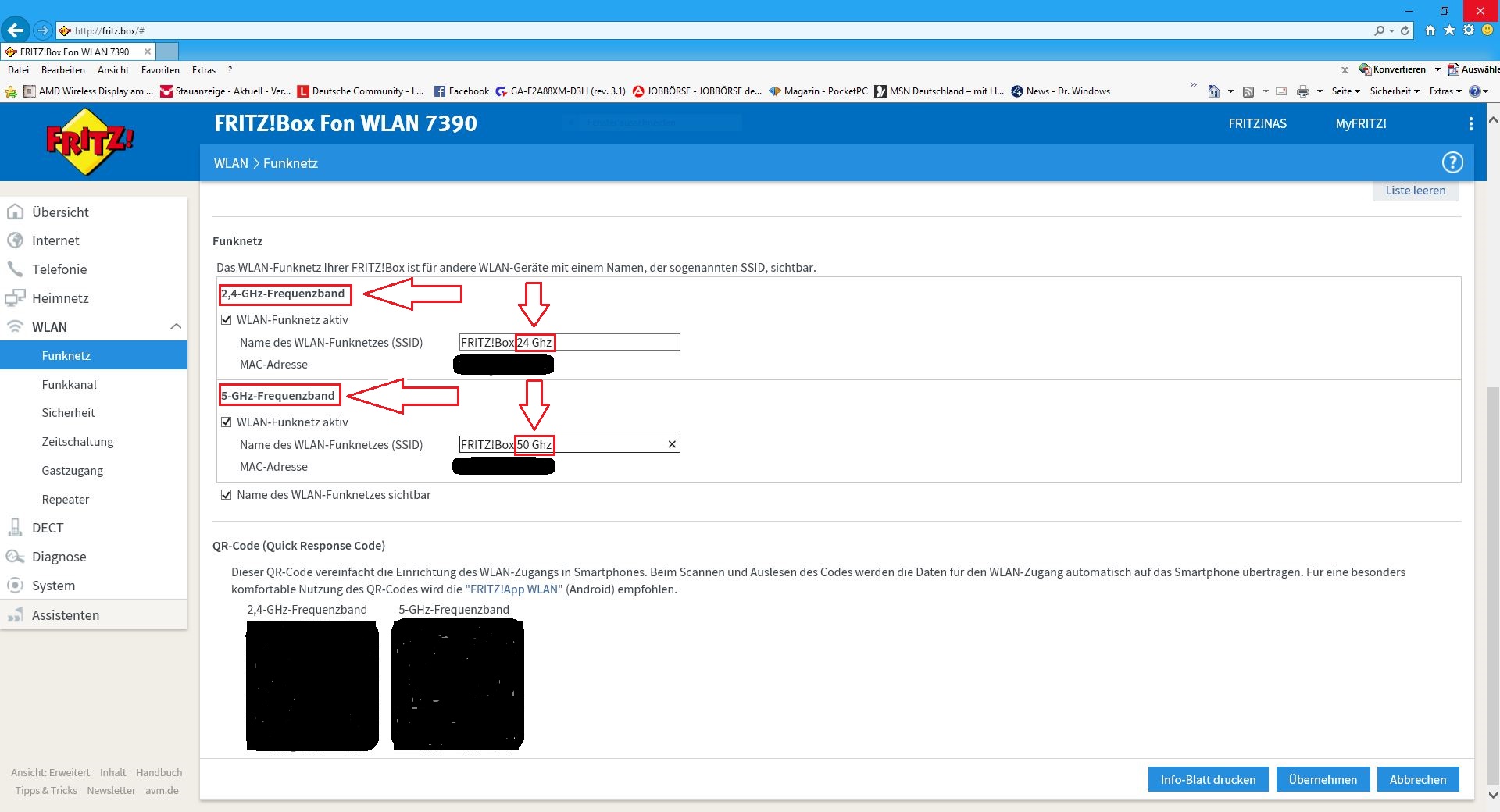Toggle 5-GHz WLAN-Funknetz aktiv checkbox
The height and width of the screenshot is (812, 1500).
pyautogui.click(x=227, y=422)
